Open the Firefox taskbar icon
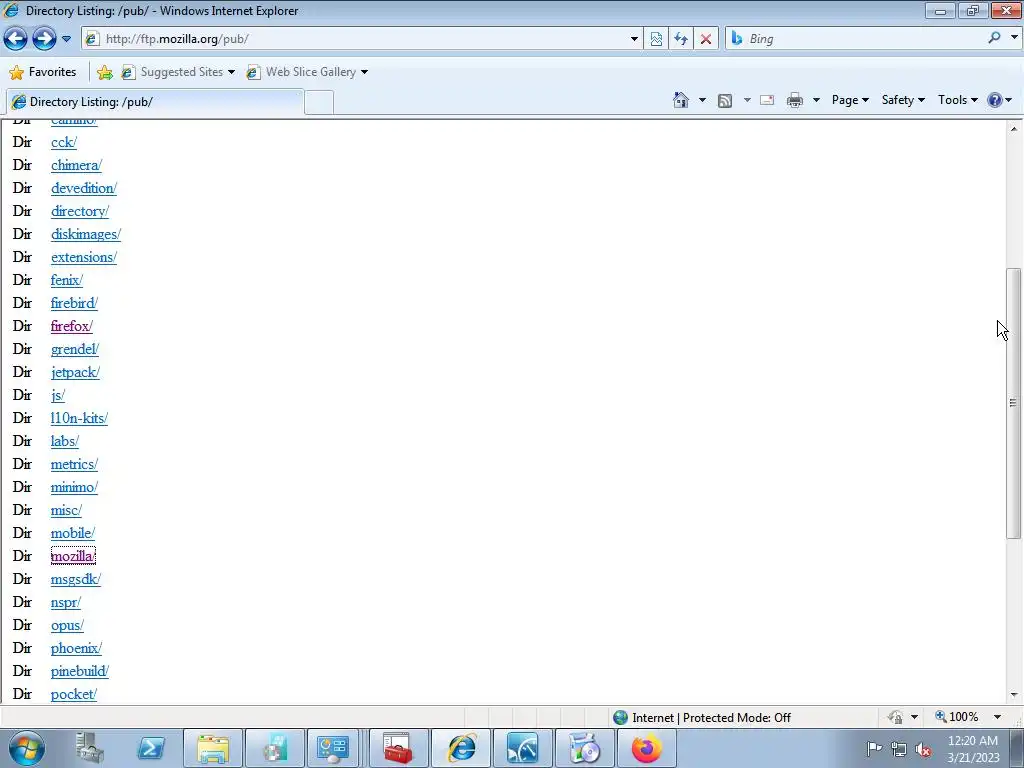 [x=646, y=748]
